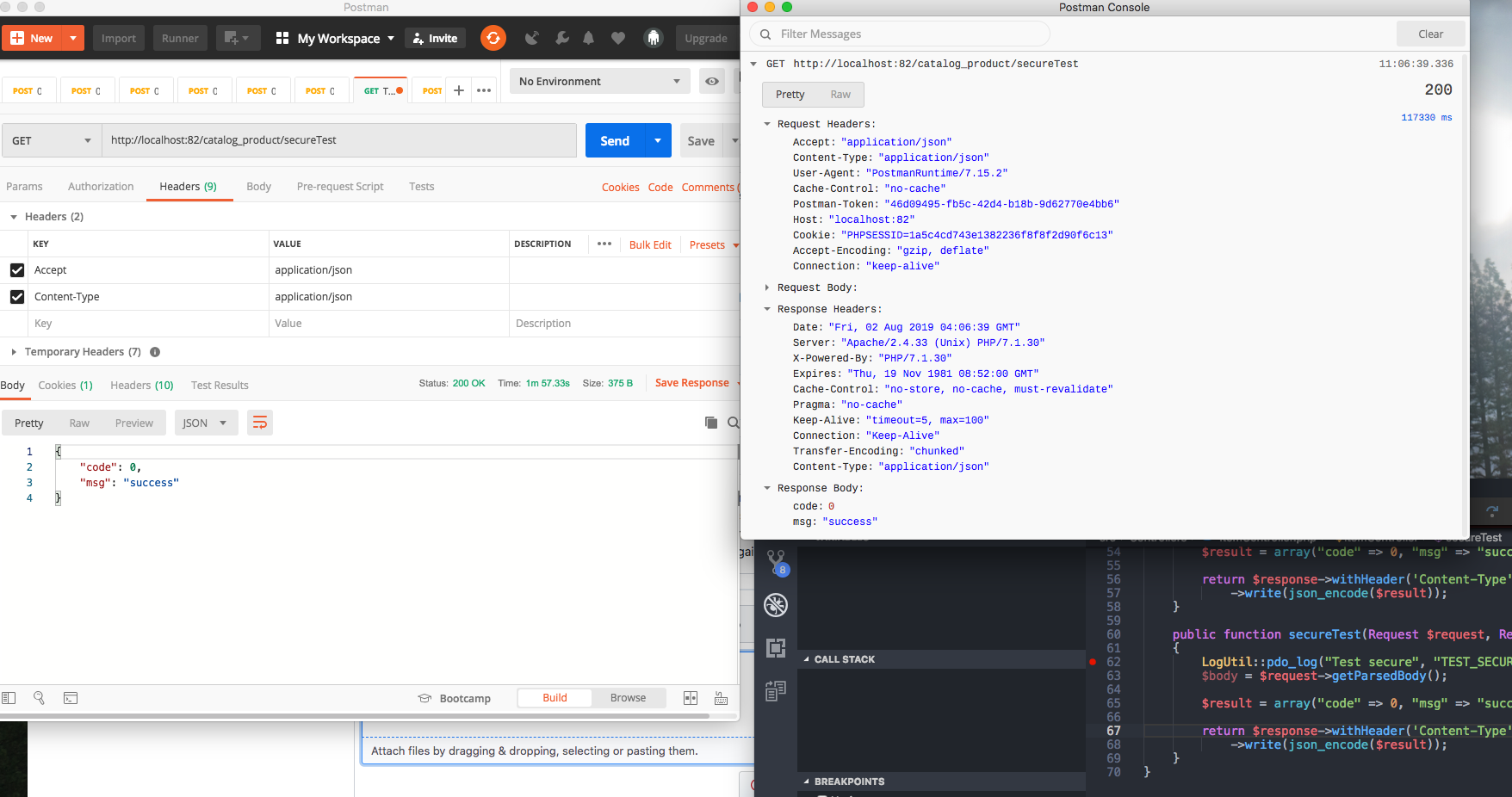Switch to the Pre-request Script tab
Viewport: 1512px width, 797px height.
(x=339, y=186)
